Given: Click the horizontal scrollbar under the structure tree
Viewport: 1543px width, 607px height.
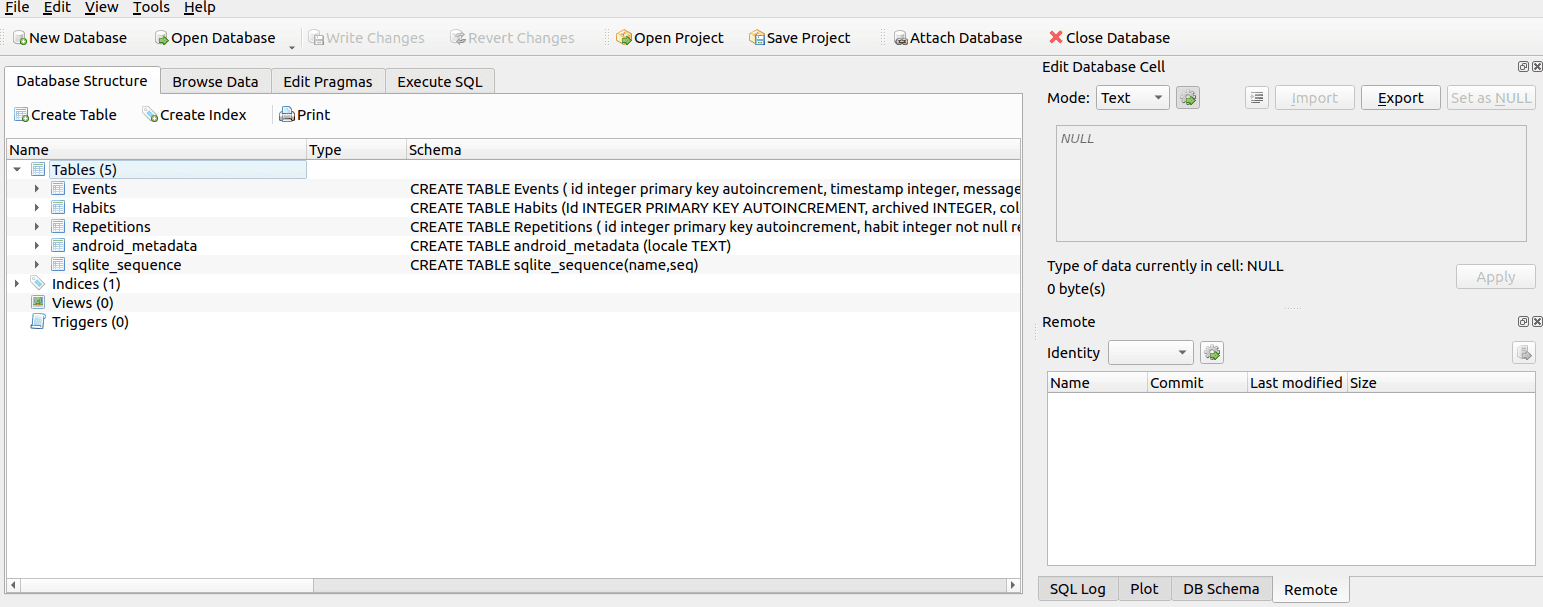Looking at the screenshot, I should pyautogui.click(x=500, y=585).
